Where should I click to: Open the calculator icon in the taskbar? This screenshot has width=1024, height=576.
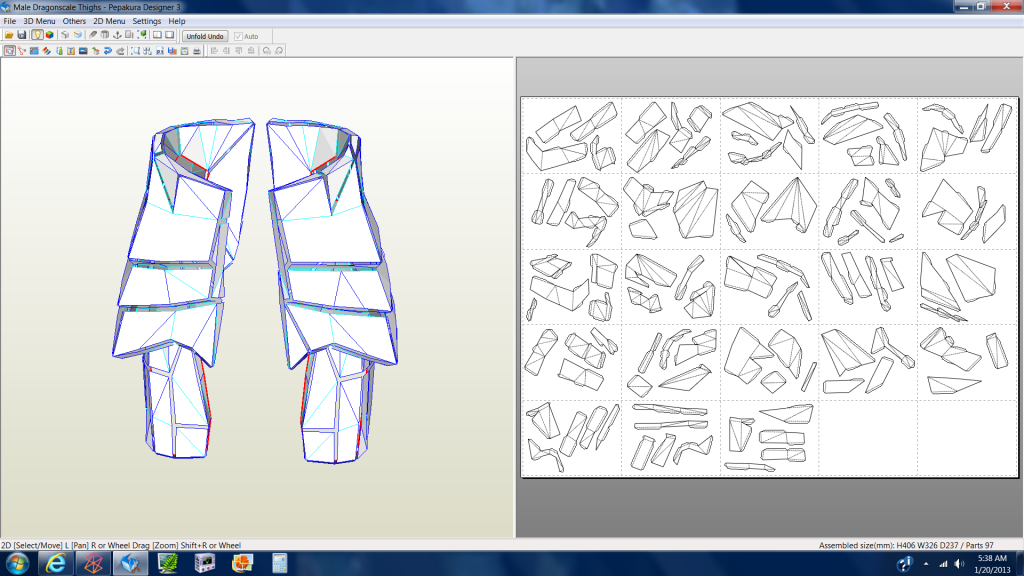[x=280, y=563]
